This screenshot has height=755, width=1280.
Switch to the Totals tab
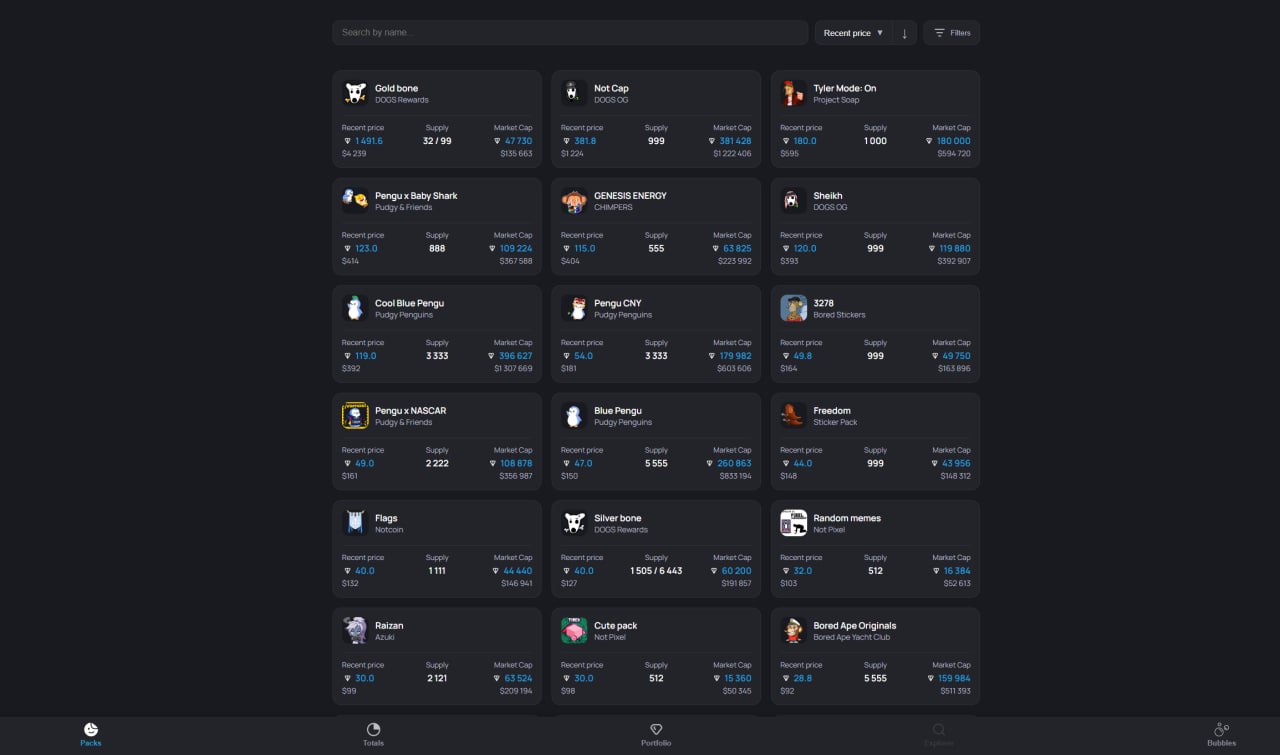point(373,735)
